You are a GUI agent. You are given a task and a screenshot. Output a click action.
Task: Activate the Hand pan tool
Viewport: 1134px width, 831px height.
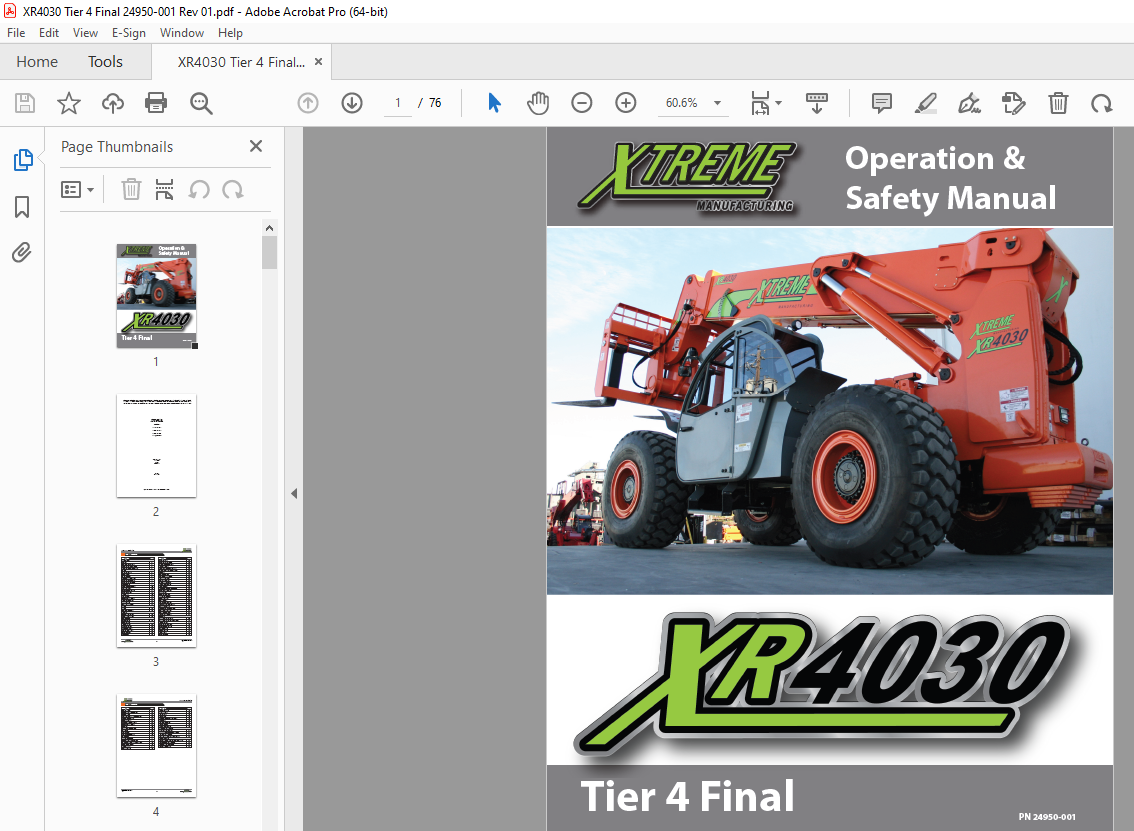[x=538, y=103]
